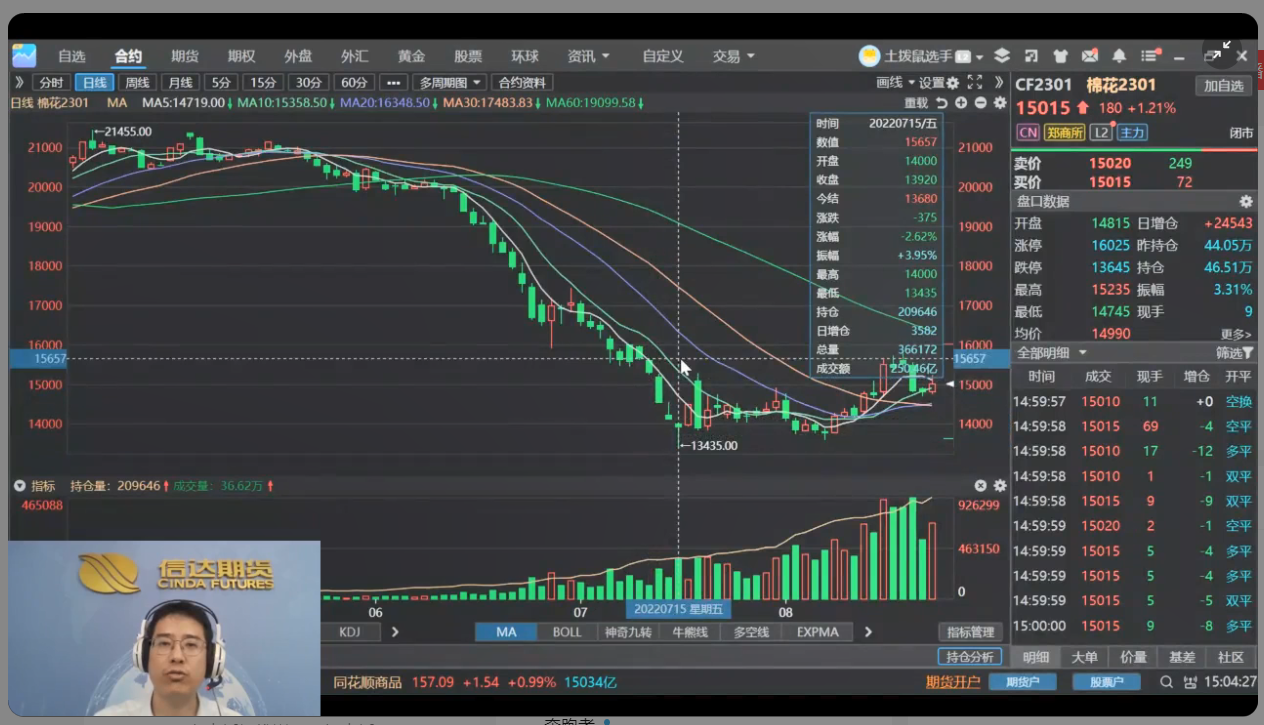Open the layers stack icon in top toolbar
This screenshot has width=1264, height=725.
pos(1002,56)
